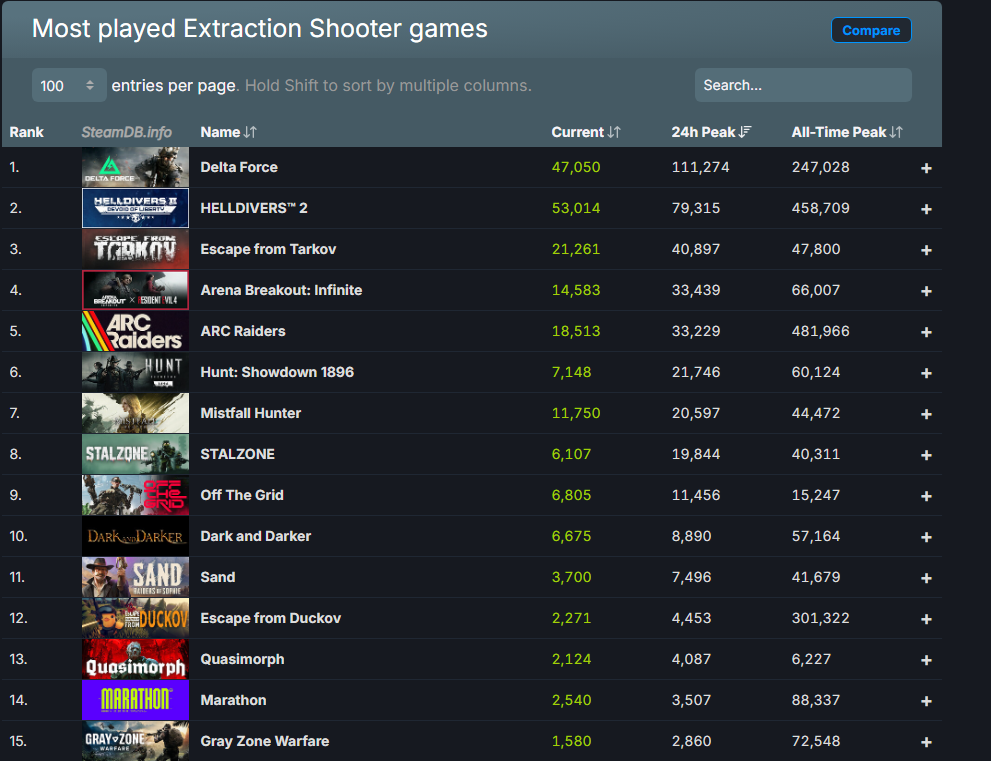Open Delta Force game thumbnail
Screen dimensions: 991x761
135,167
